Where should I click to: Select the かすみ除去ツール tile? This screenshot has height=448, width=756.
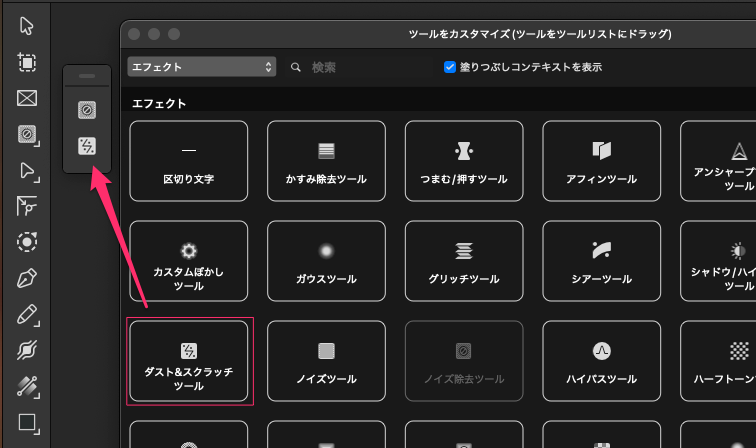(x=326, y=161)
